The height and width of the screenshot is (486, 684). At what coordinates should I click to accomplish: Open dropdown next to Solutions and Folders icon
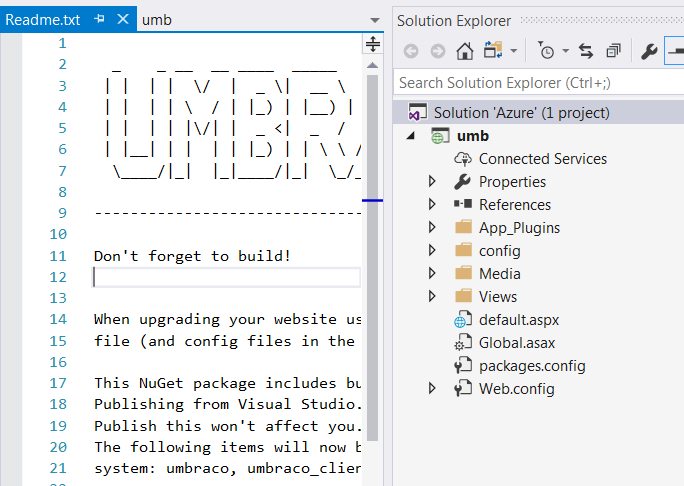[514, 51]
